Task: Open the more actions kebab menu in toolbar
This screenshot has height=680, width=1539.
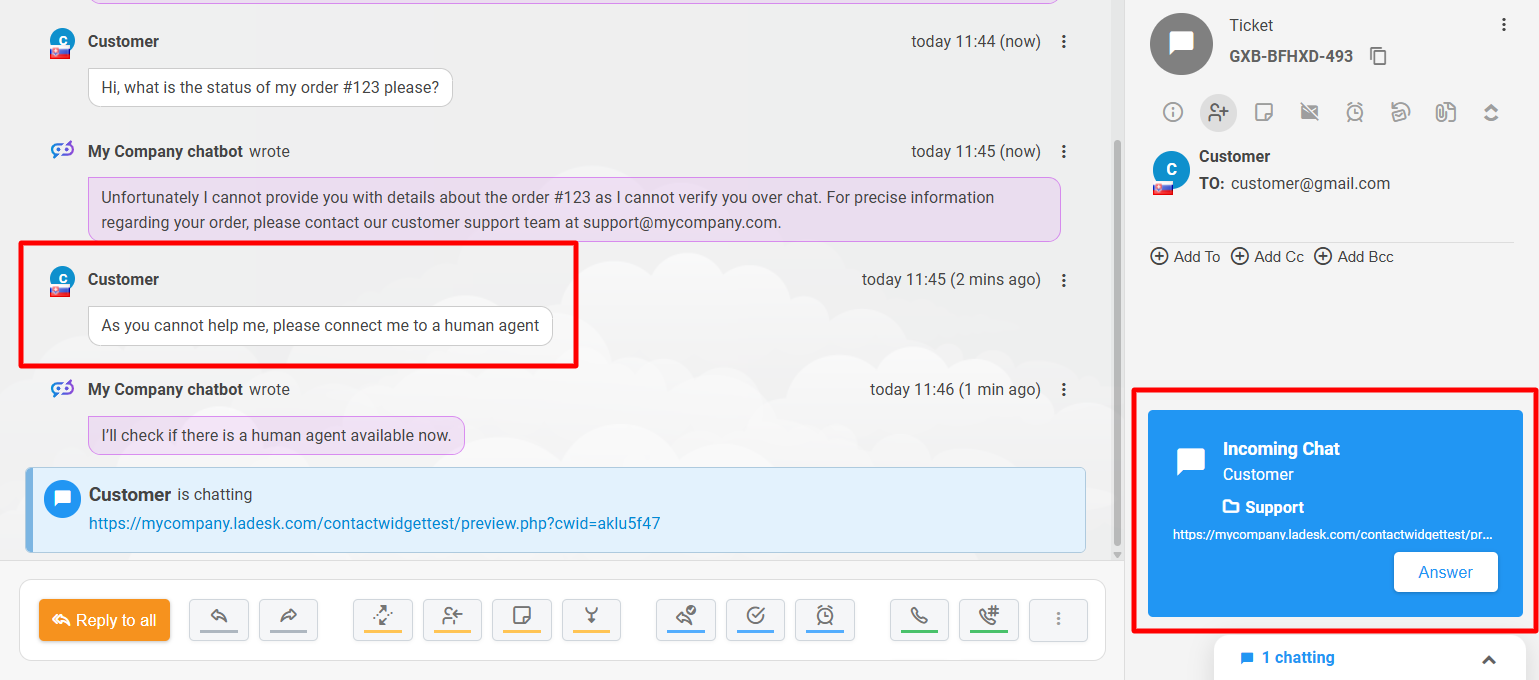Action: [1058, 620]
